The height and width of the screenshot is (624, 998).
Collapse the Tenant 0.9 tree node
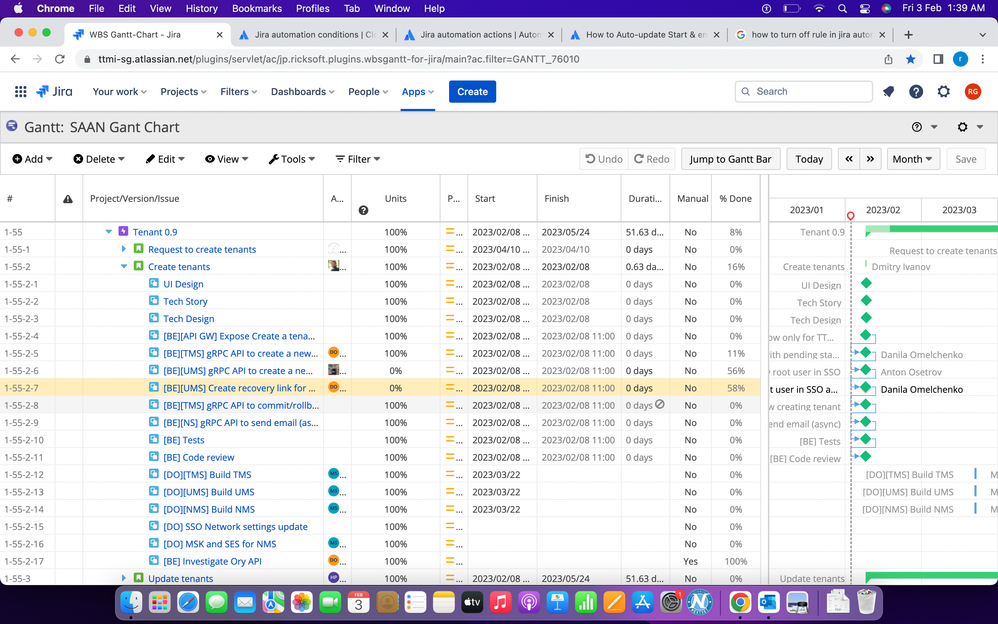(108, 231)
